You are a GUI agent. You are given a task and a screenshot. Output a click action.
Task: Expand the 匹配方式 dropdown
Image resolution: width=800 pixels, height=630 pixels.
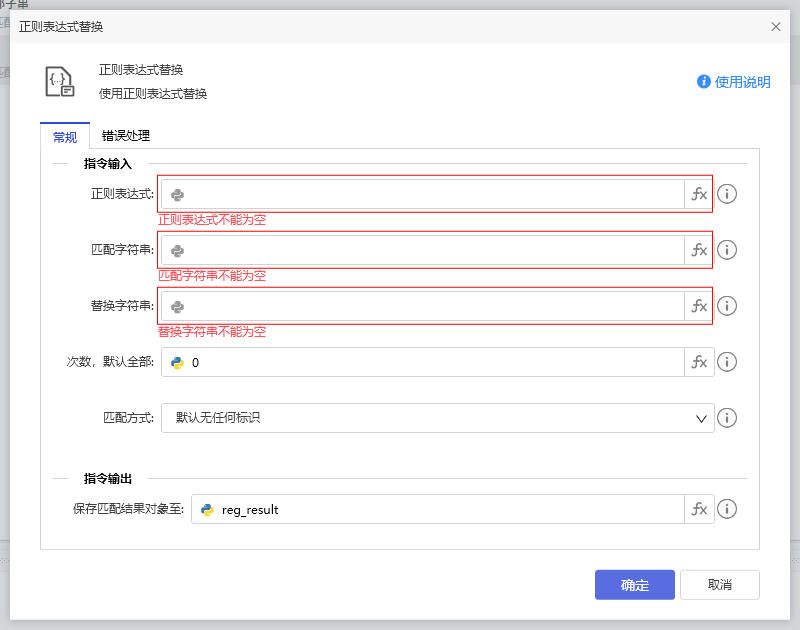point(703,418)
